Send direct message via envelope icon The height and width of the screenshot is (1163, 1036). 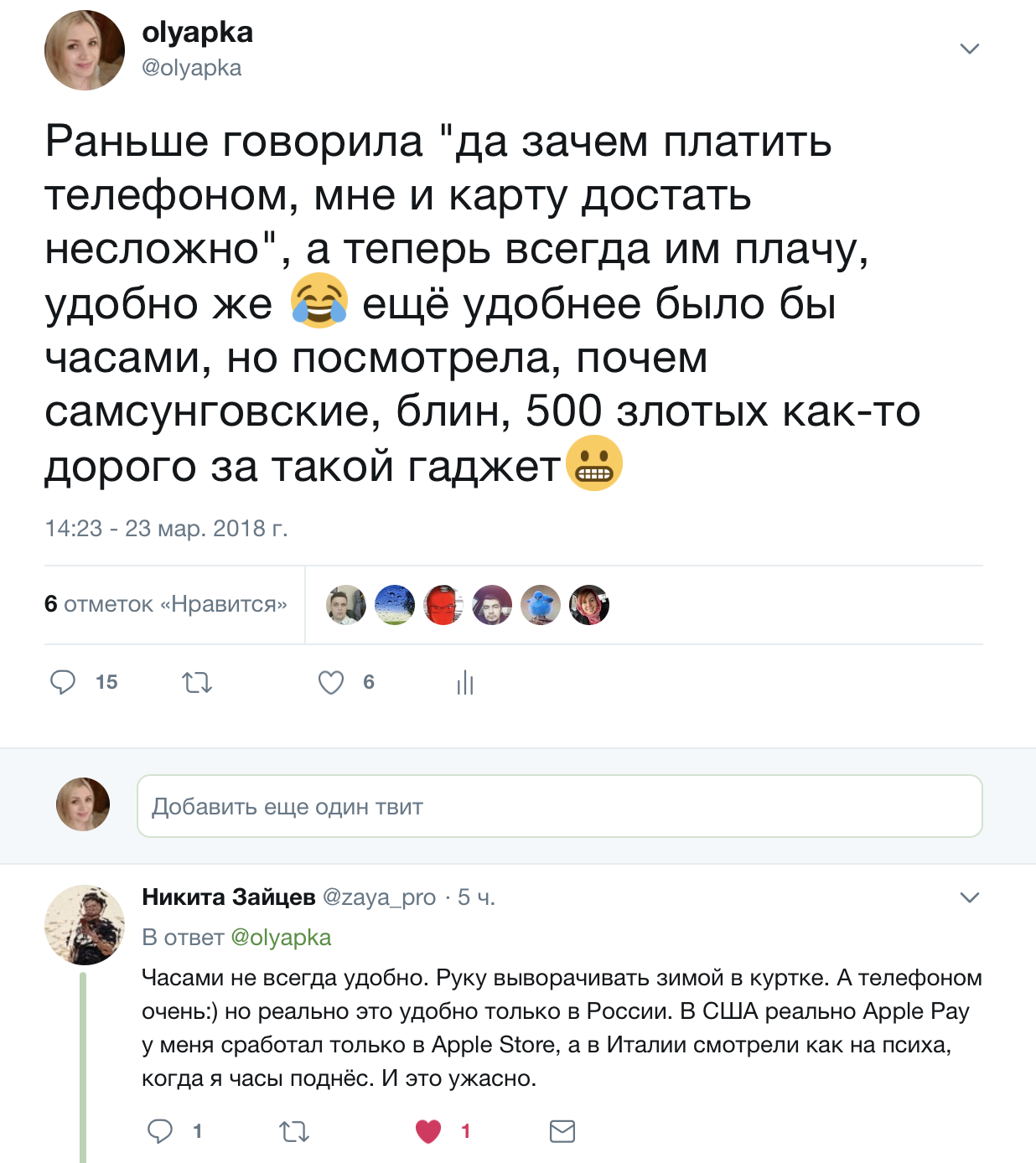tap(562, 1131)
